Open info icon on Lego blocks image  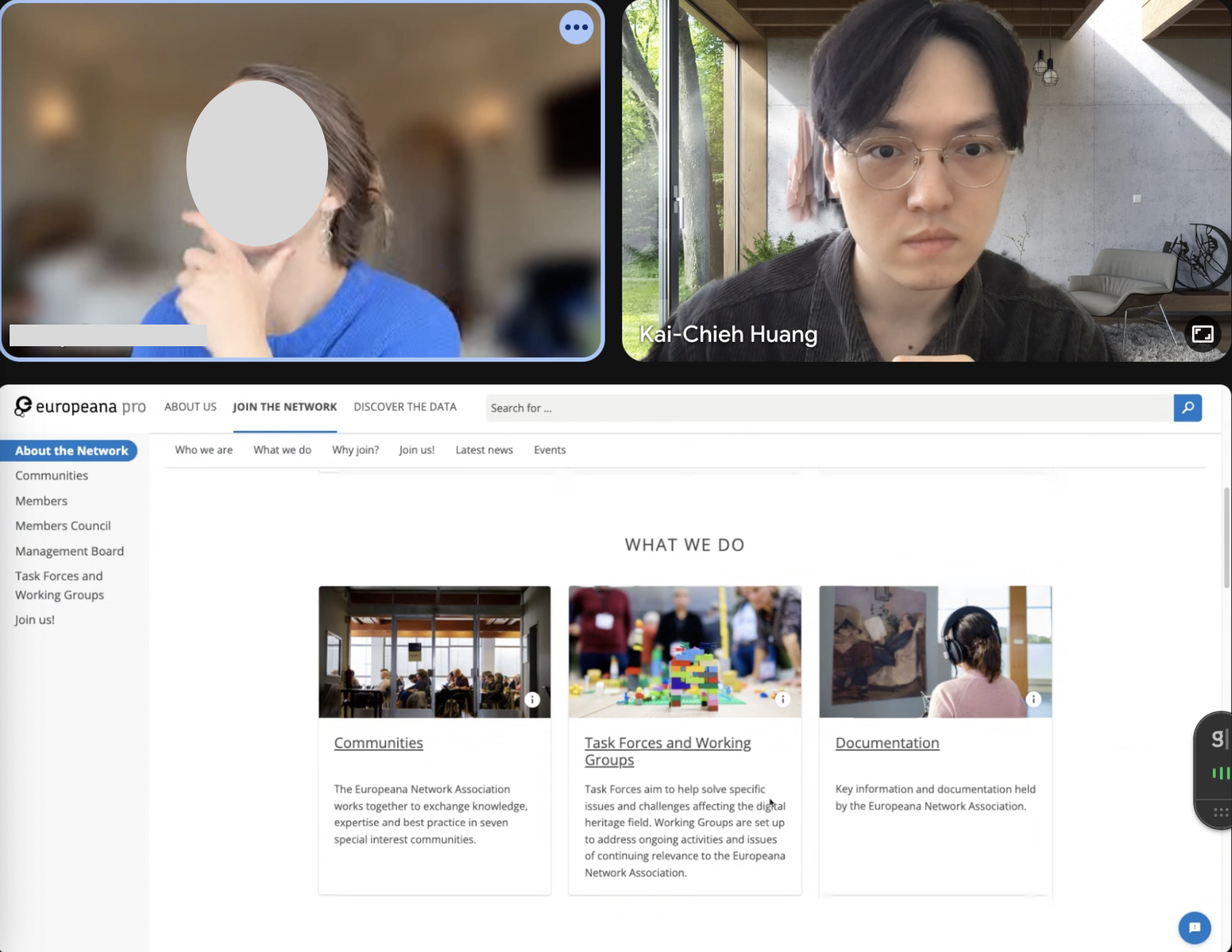click(782, 699)
